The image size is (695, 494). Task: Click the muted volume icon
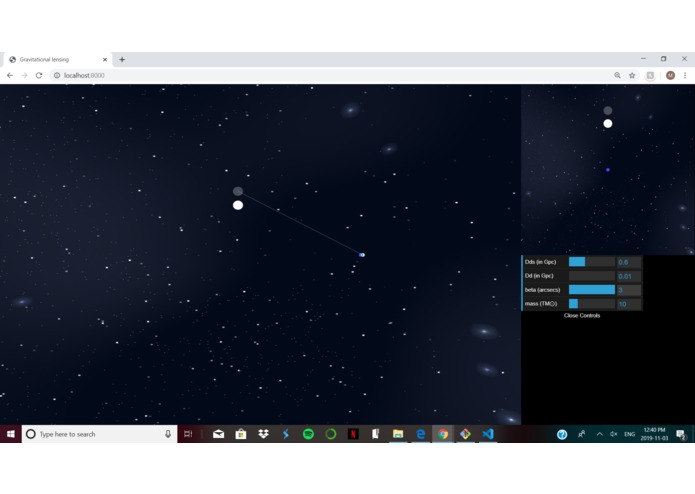(x=613, y=434)
